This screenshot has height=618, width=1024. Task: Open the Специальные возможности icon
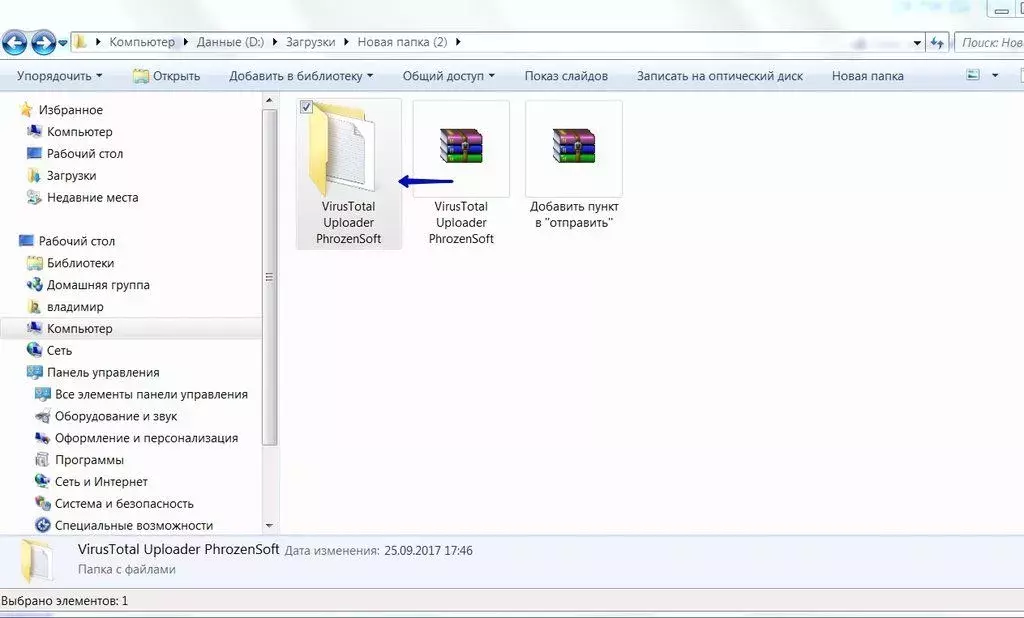pyautogui.click(x=42, y=525)
